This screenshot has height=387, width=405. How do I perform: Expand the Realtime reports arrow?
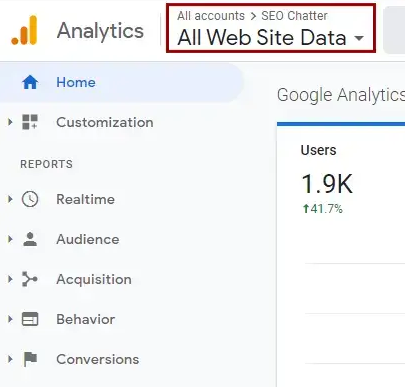point(10,199)
